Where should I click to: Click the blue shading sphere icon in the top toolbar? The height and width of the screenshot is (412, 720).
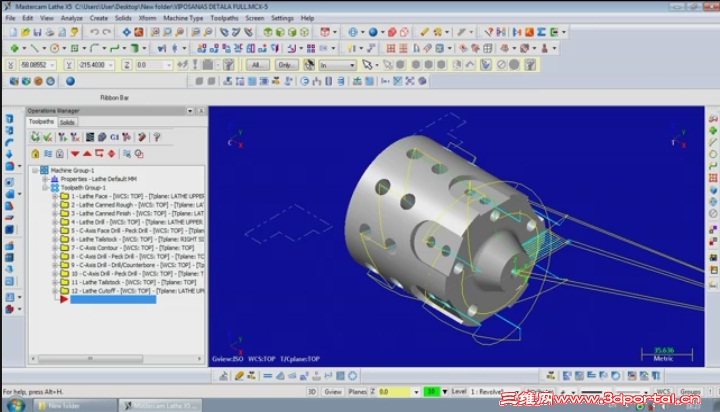(x=373, y=32)
